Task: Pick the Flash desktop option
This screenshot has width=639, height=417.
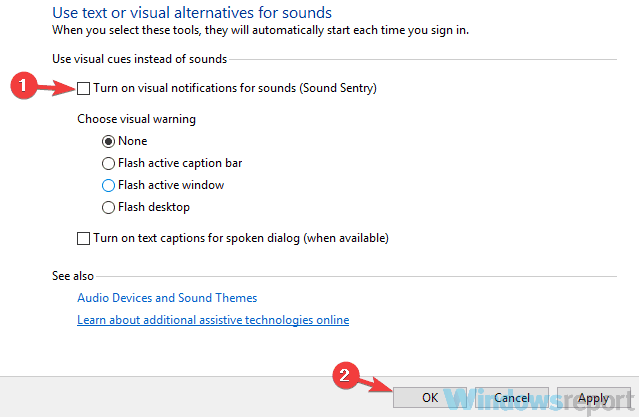Action: pyautogui.click(x=109, y=207)
